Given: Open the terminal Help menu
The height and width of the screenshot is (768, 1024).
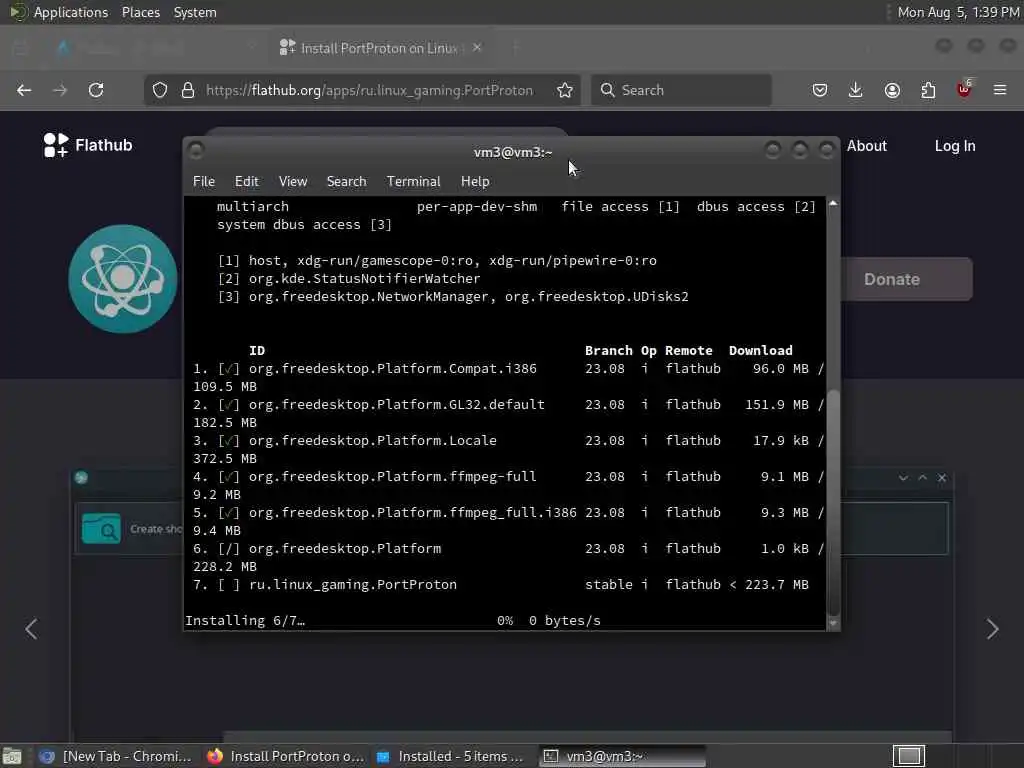Looking at the screenshot, I should point(475,182).
